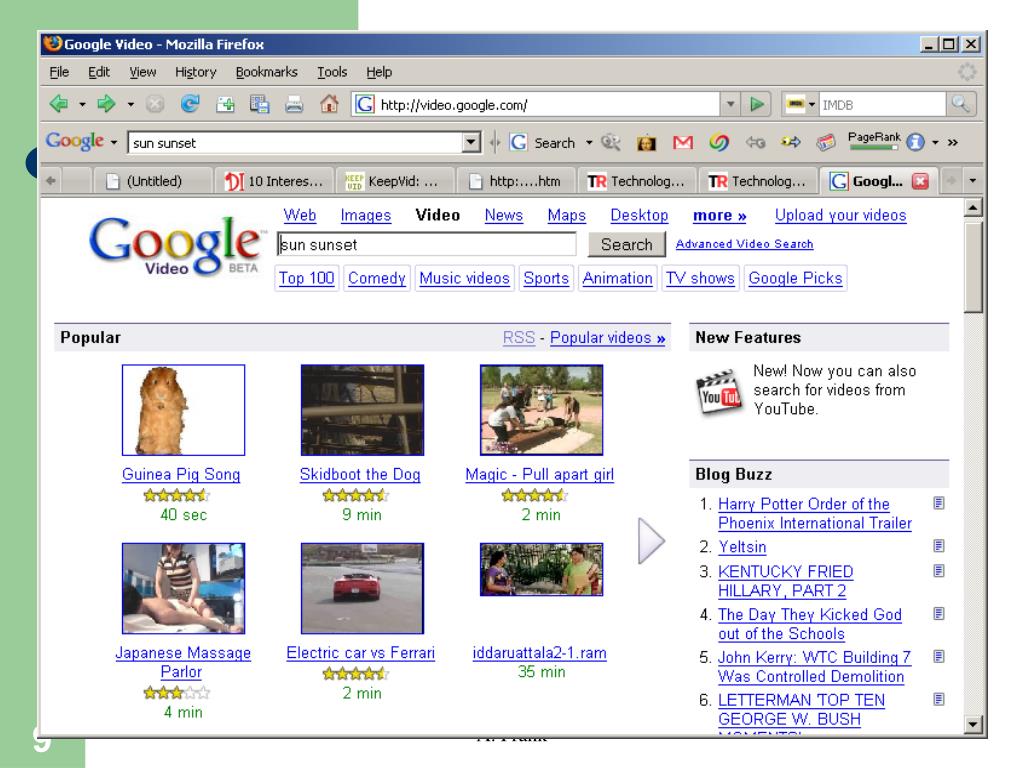Screen dimensions: 1024x768
Task: Click the address bar showing video.google.com
Action: (536, 104)
